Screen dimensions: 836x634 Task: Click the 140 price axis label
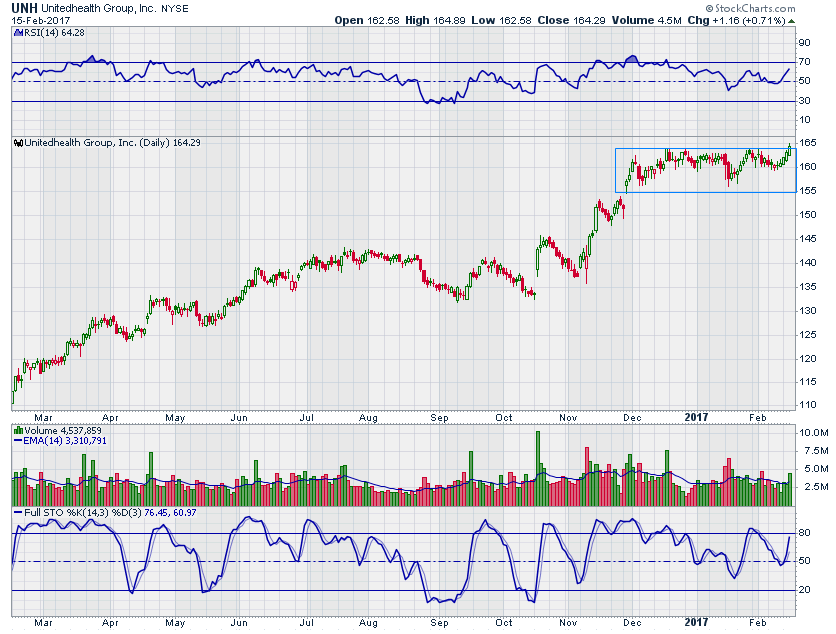tap(808, 263)
